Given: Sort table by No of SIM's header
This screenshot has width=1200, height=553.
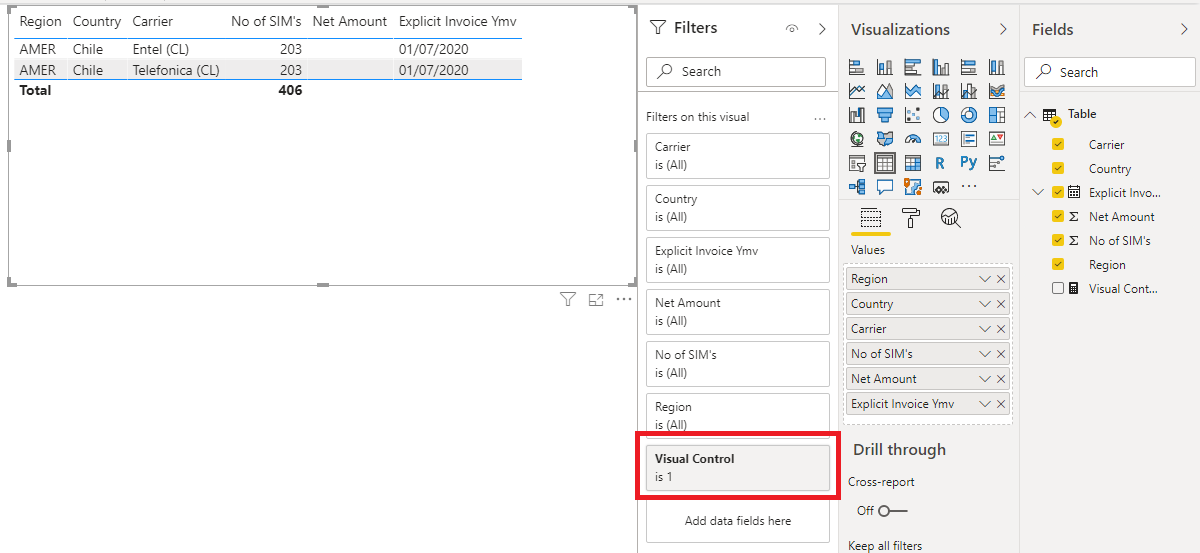Looking at the screenshot, I should click(x=266, y=21).
